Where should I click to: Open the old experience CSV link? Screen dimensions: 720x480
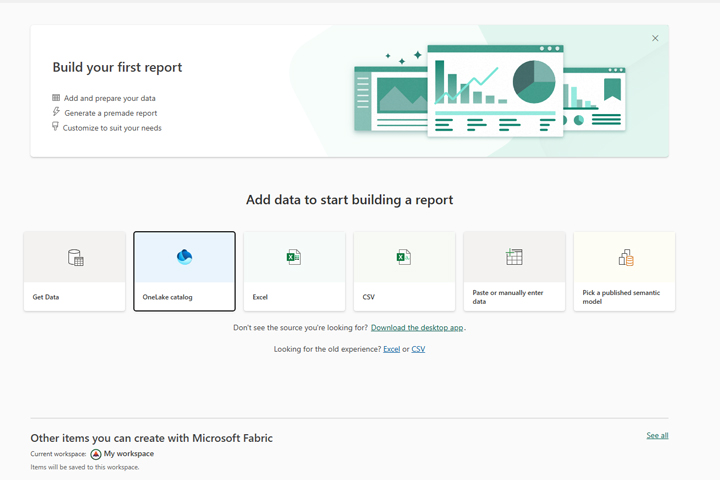418,349
